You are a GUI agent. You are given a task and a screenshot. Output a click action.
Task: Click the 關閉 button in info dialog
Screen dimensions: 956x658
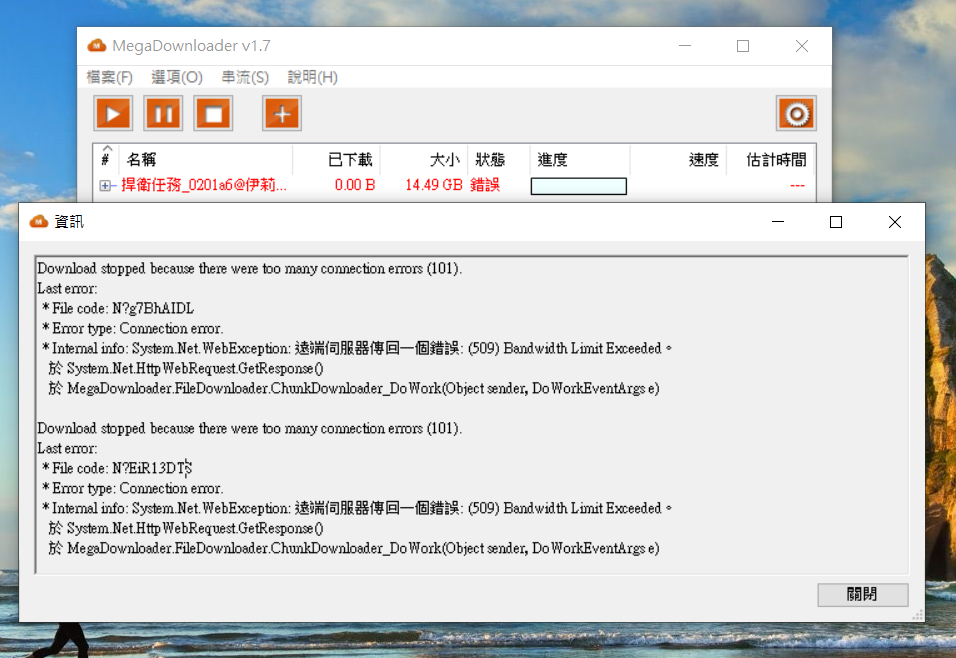click(862, 594)
